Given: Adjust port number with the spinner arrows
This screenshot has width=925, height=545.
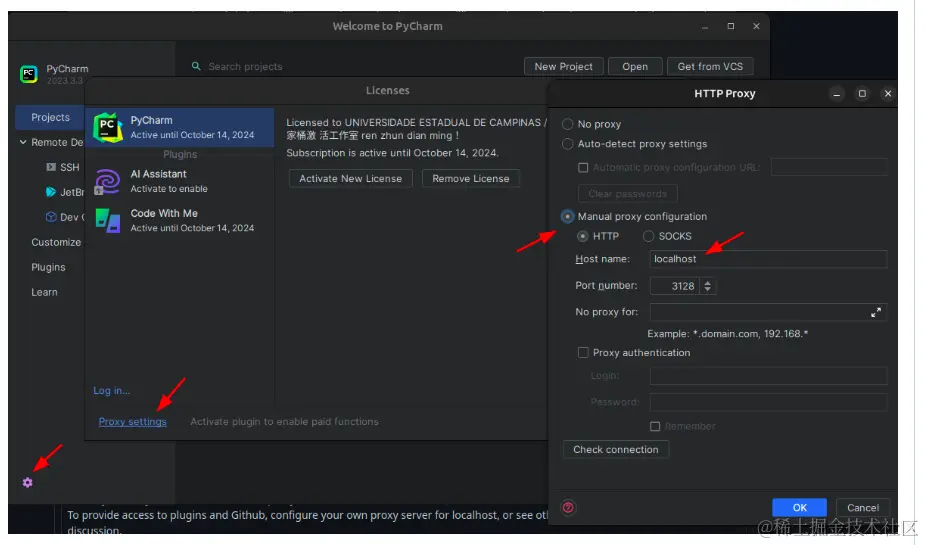Looking at the screenshot, I should [x=707, y=286].
